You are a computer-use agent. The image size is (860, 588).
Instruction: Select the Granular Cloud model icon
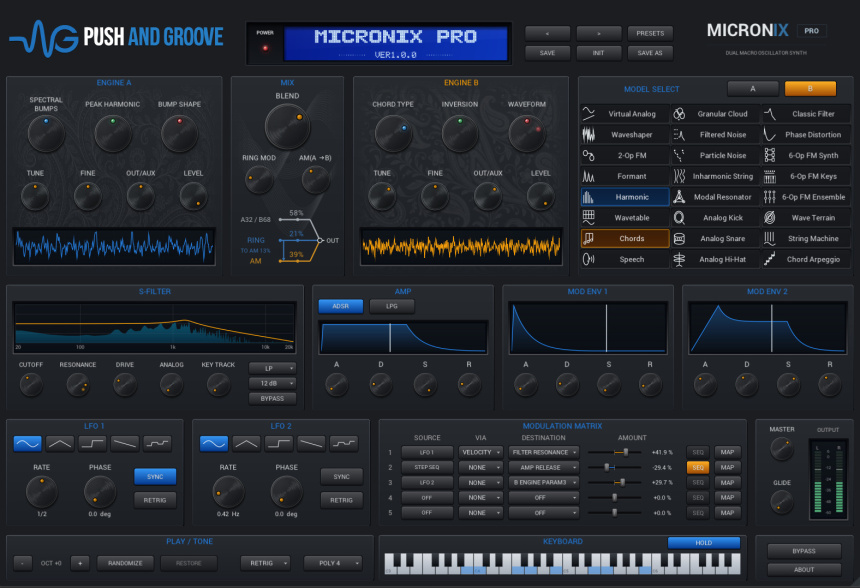(679, 114)
